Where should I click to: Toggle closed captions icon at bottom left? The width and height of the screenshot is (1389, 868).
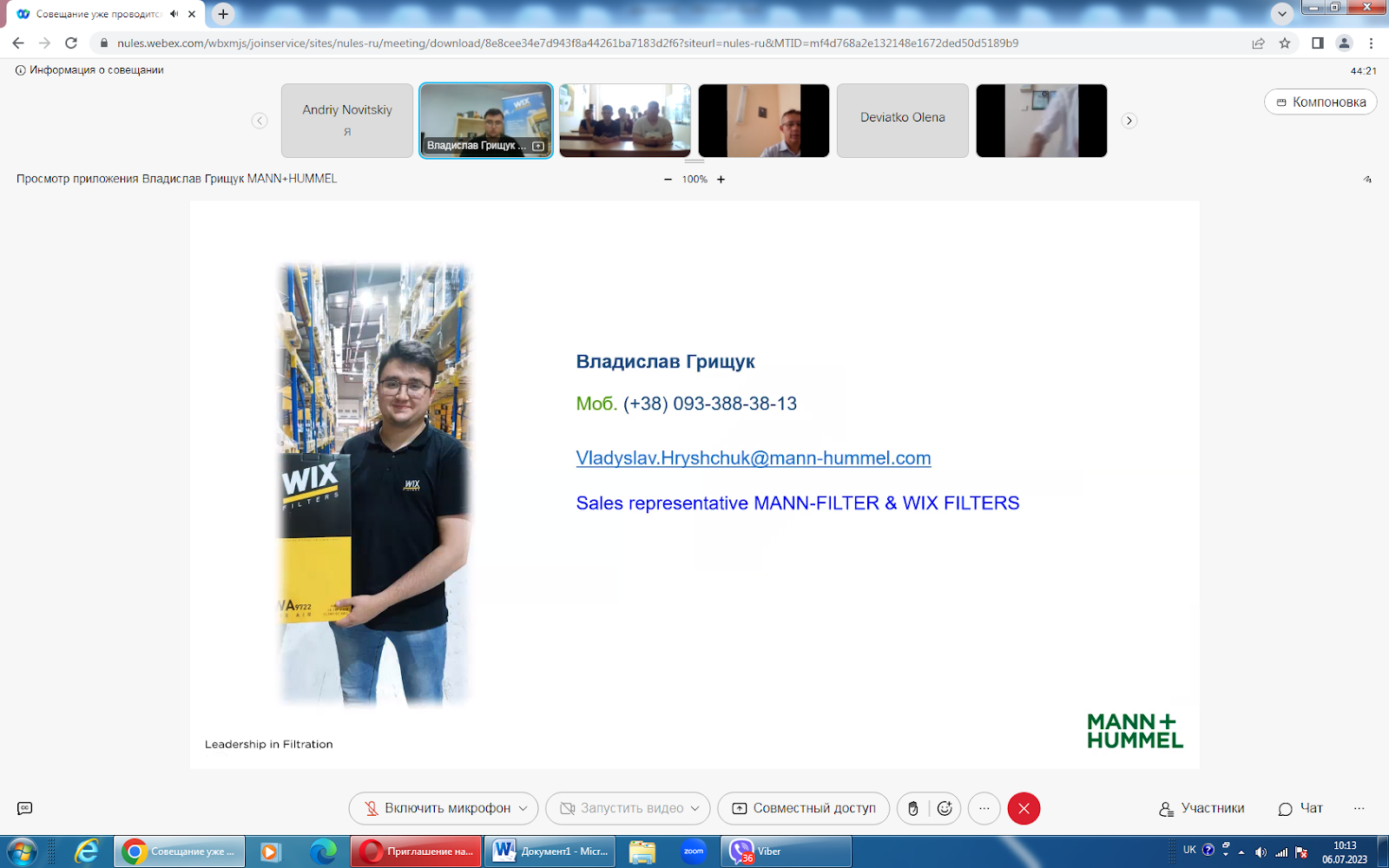25,808
